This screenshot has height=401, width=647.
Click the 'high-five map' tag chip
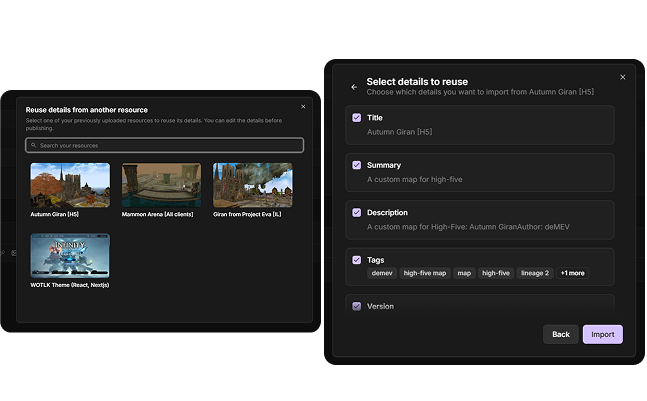point(425,273)
